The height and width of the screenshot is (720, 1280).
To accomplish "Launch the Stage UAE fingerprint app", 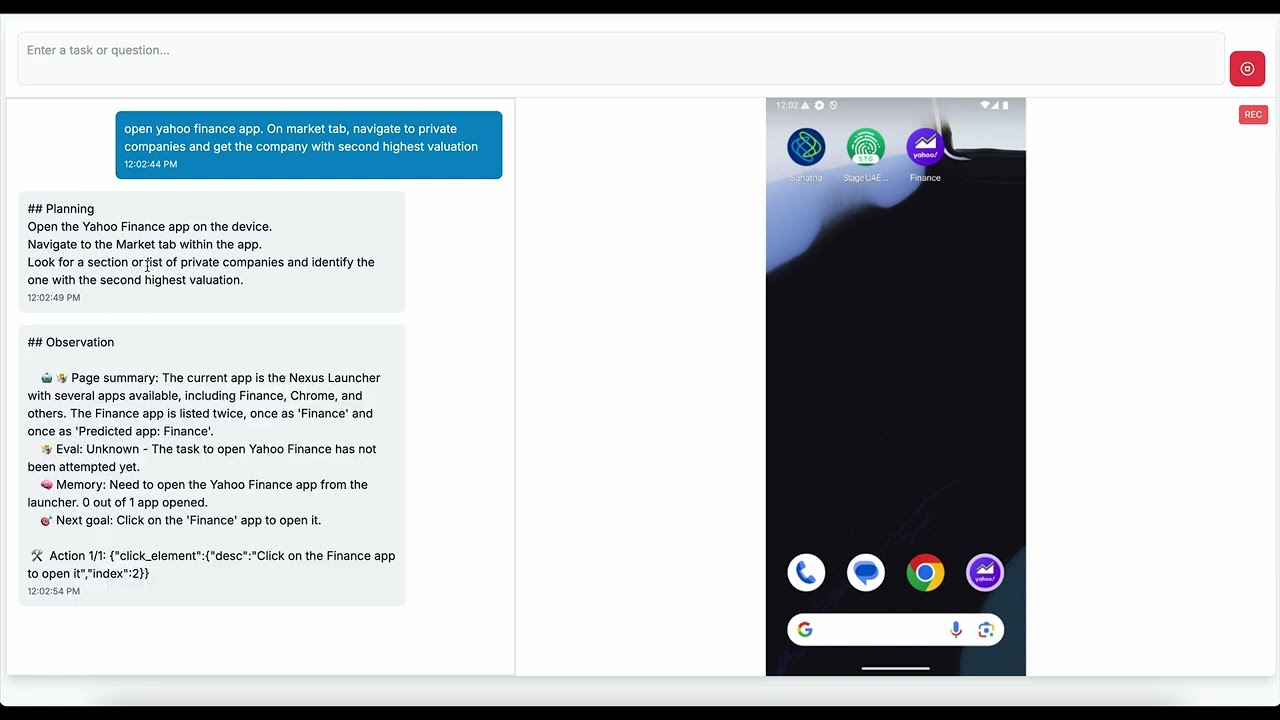I will click(865, 148).
